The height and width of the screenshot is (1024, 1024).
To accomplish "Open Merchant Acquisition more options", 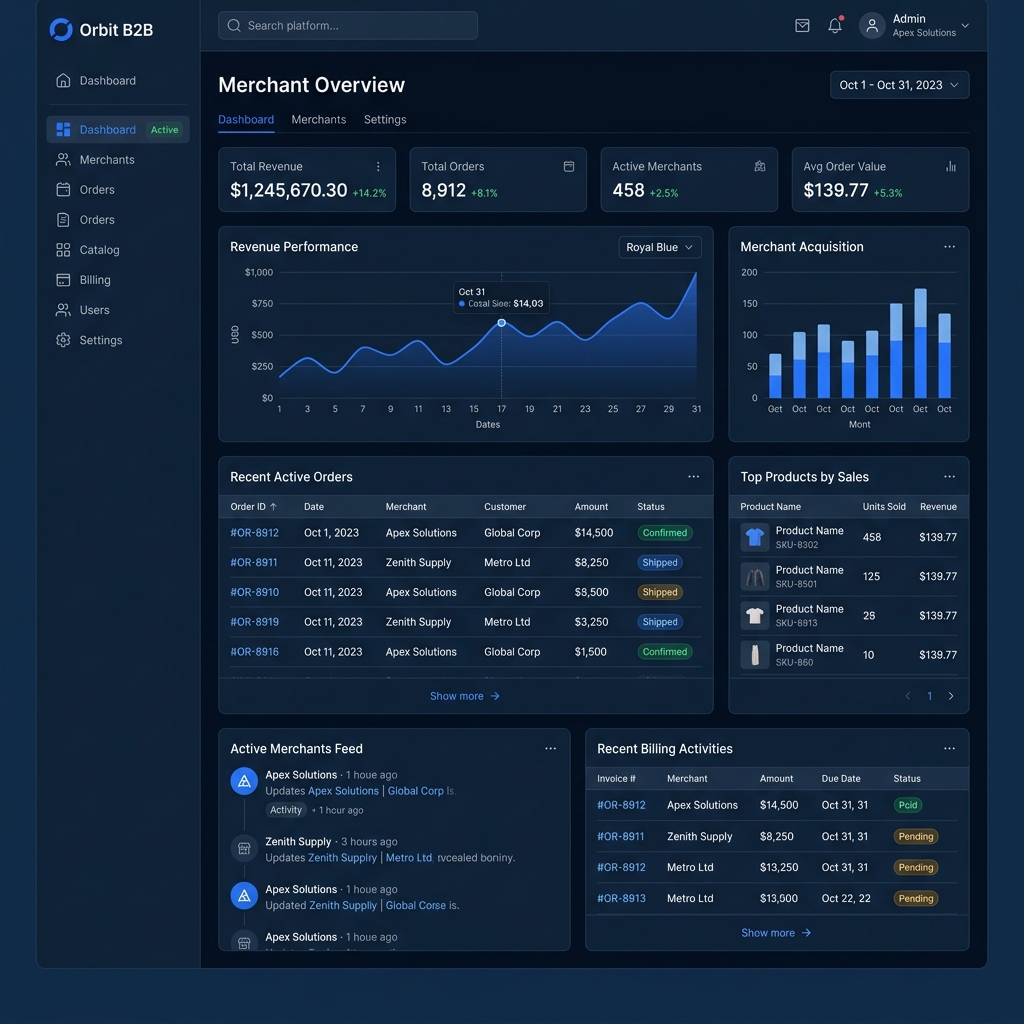I will [950, 247].
